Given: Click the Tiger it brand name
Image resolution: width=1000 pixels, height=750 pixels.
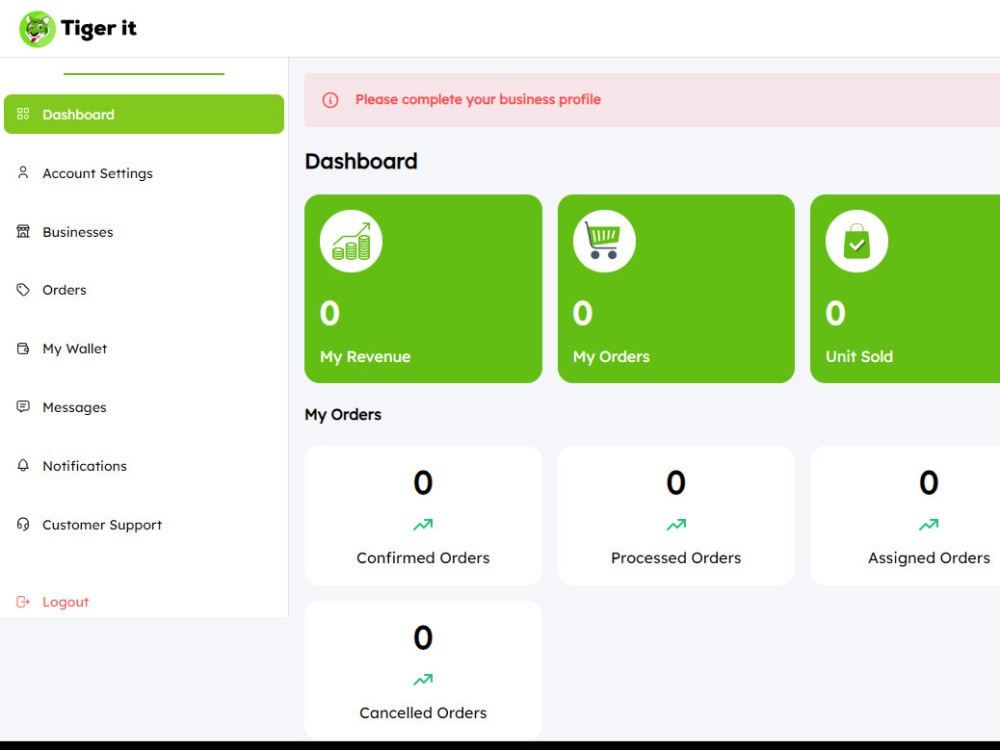Looking at the screenshot, I should coord(99,28).
